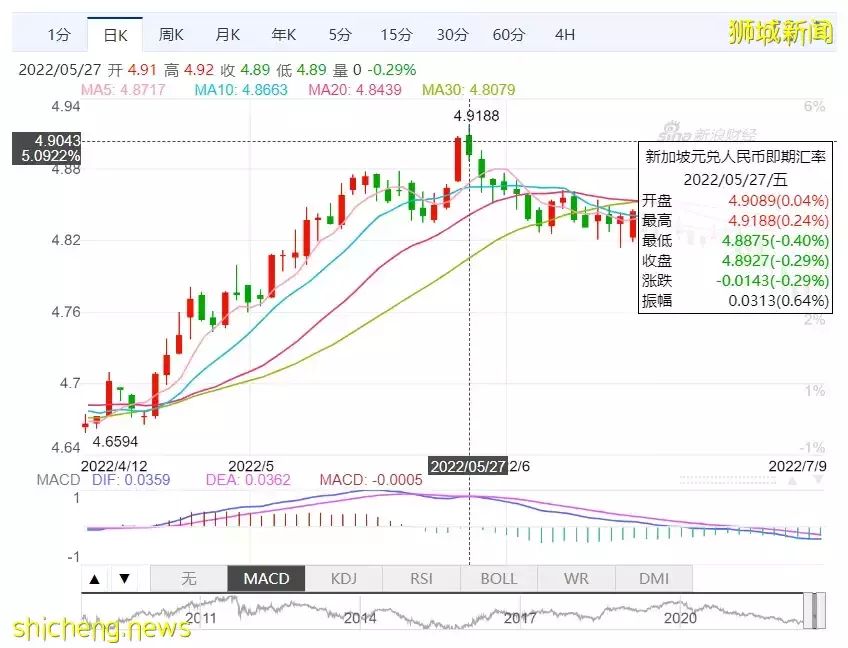
Task: Select the 周K weekly chart tab
Action: point(171,35)
